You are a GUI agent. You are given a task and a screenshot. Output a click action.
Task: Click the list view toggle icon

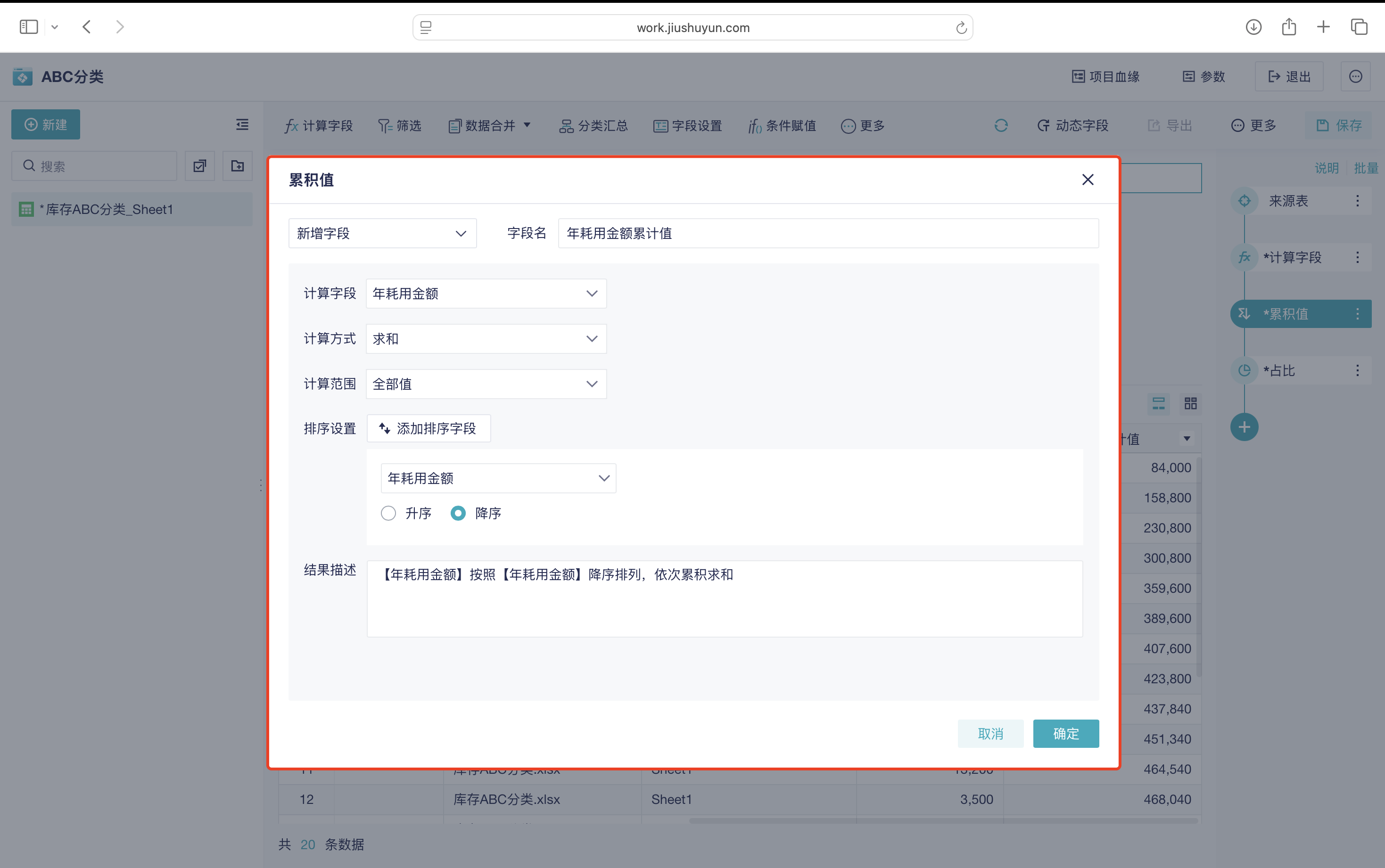click(1159, 403)
